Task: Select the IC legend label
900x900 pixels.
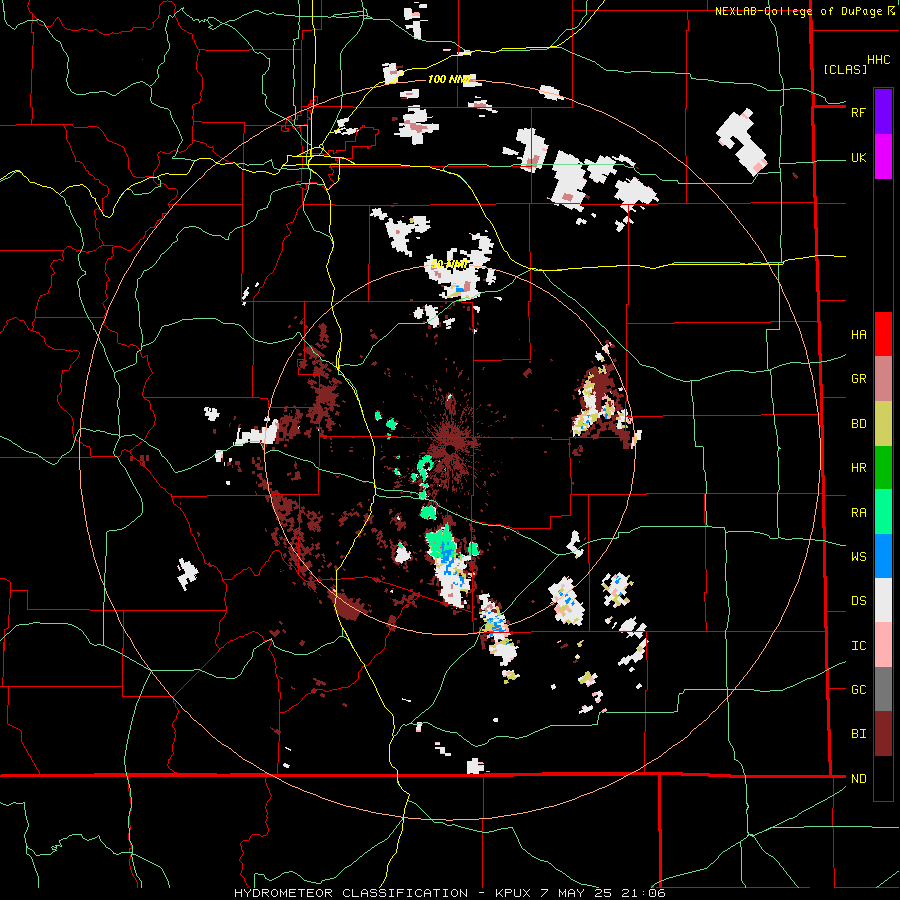Action: click(858, 645)
